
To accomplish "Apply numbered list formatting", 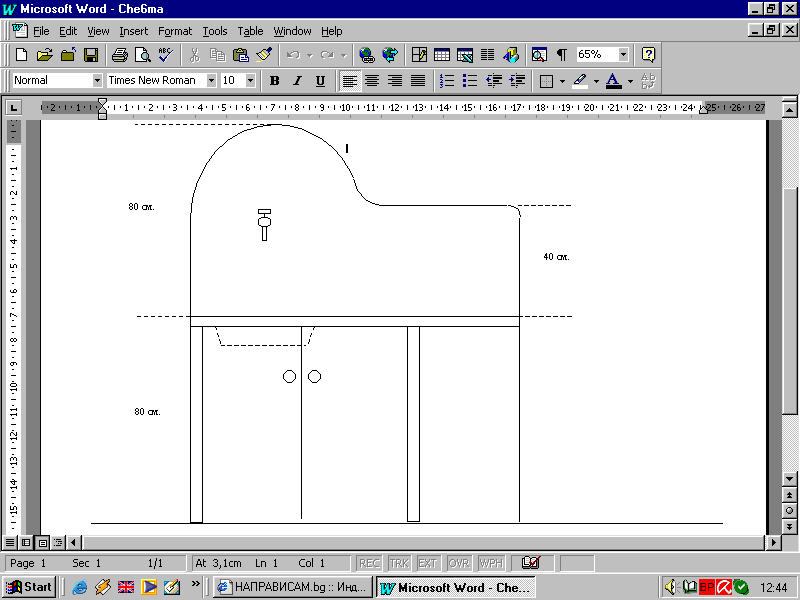I will pos(447,81).
